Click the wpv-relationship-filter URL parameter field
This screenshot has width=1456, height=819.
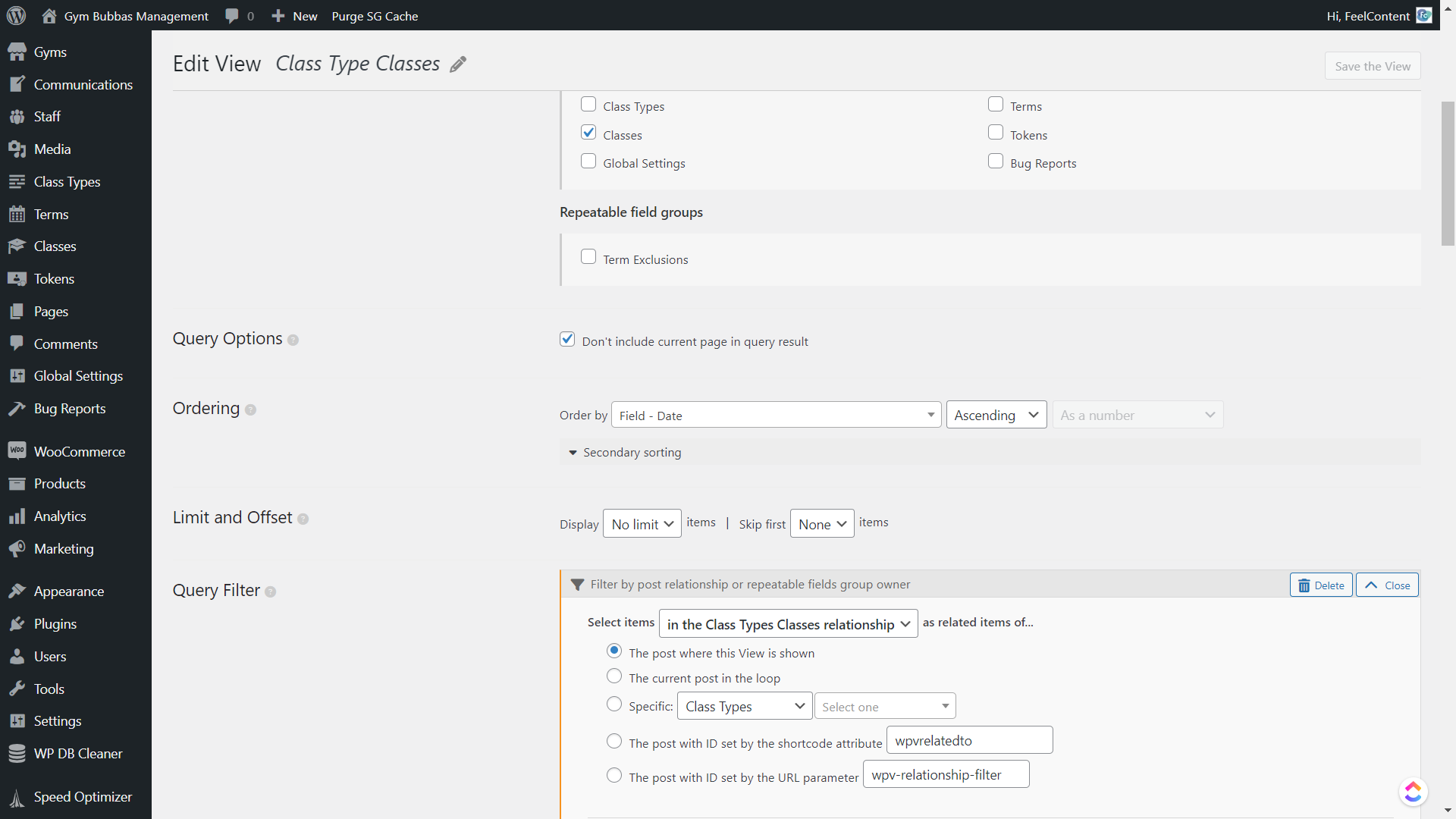click(946, 775)
